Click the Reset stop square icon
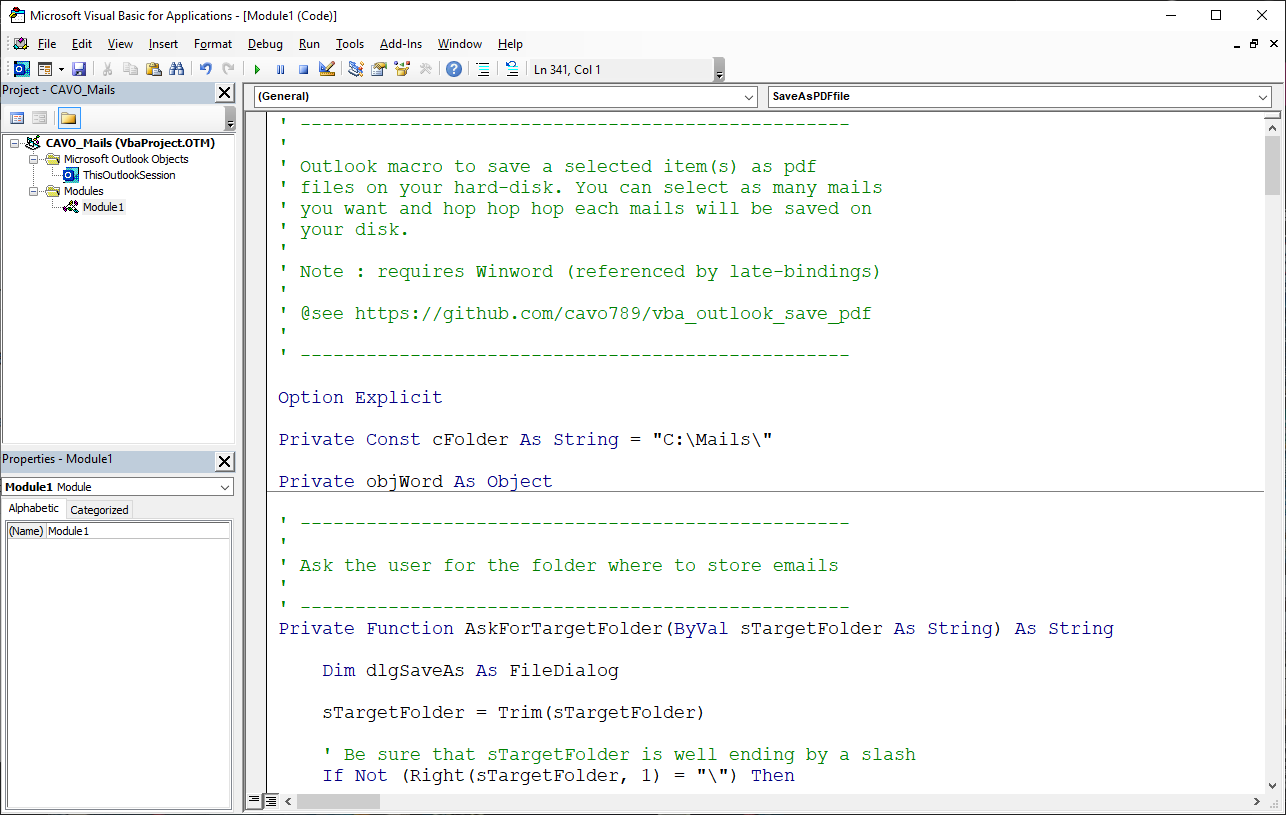1286x815 pixels. point(303,69)
